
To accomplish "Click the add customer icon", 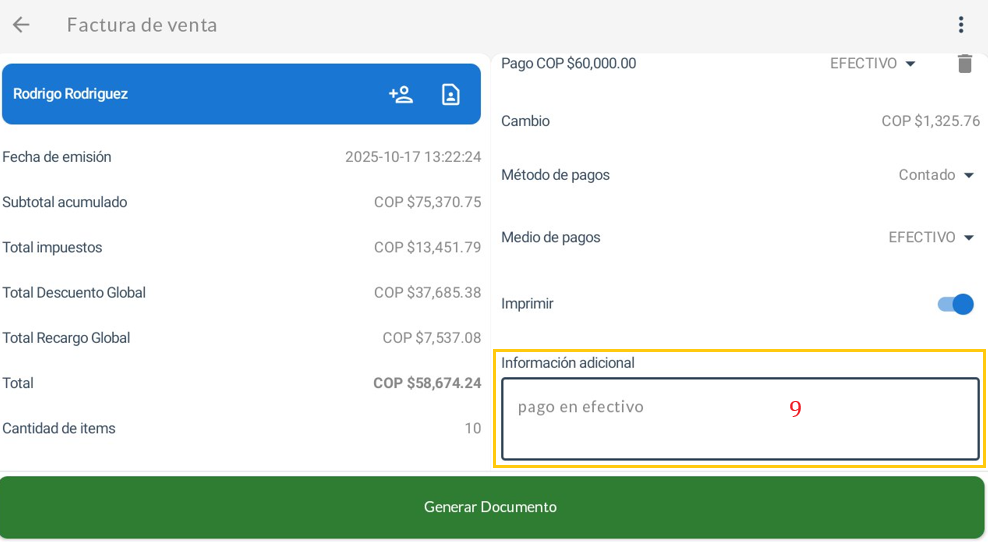I will click(x=401, y=94).
